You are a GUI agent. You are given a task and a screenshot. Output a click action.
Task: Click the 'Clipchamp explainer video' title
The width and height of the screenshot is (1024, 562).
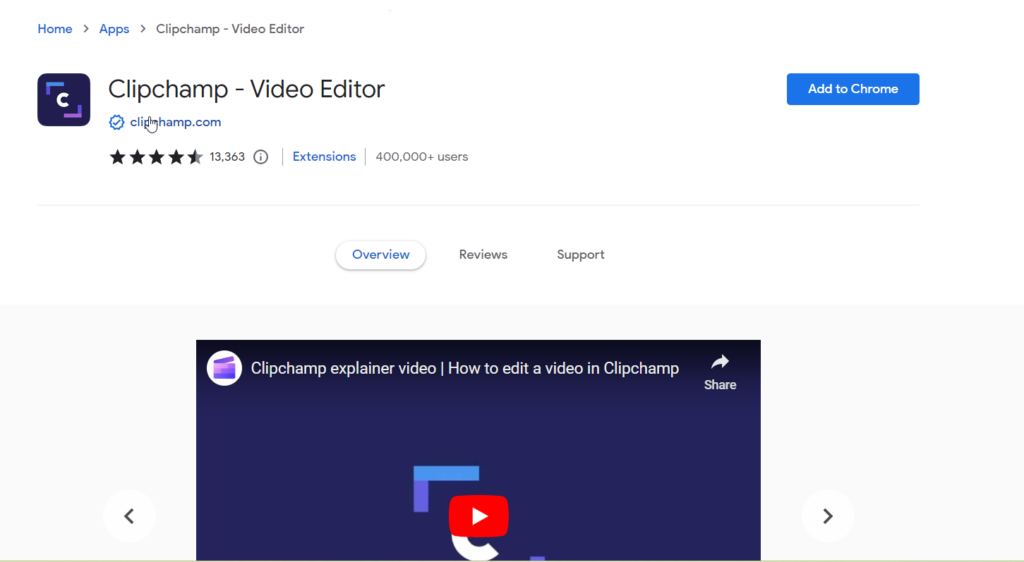[465, 368]
